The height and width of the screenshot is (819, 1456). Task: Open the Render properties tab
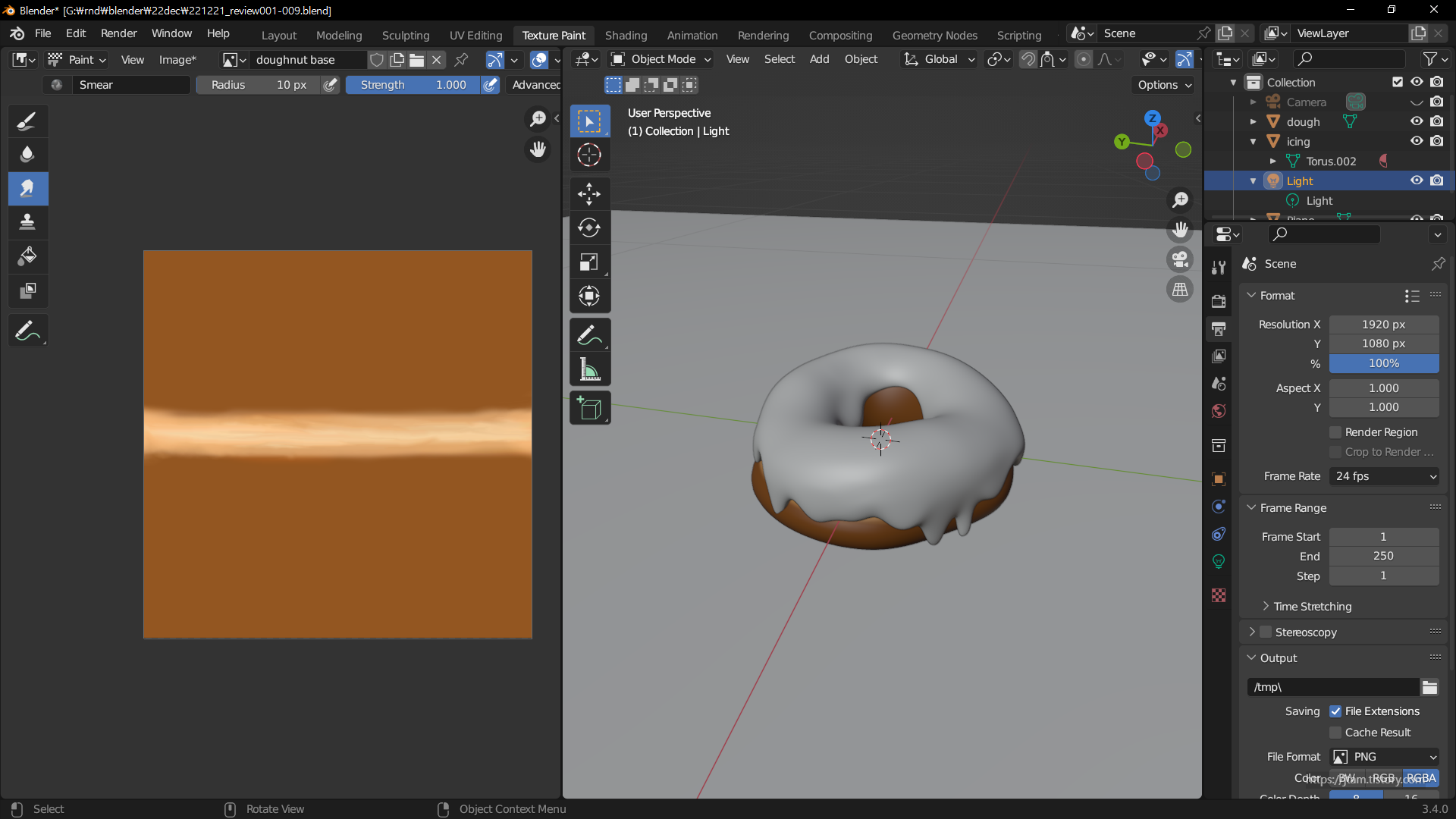pos(1219,301)
